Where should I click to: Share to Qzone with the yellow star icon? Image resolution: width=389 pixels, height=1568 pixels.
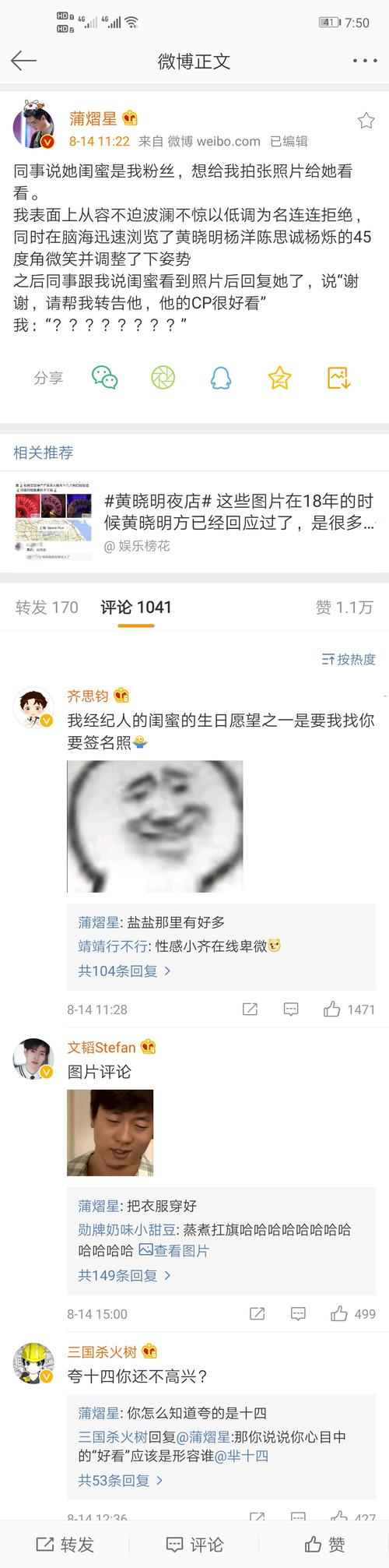pyautogui.click(x=279, y=378)
